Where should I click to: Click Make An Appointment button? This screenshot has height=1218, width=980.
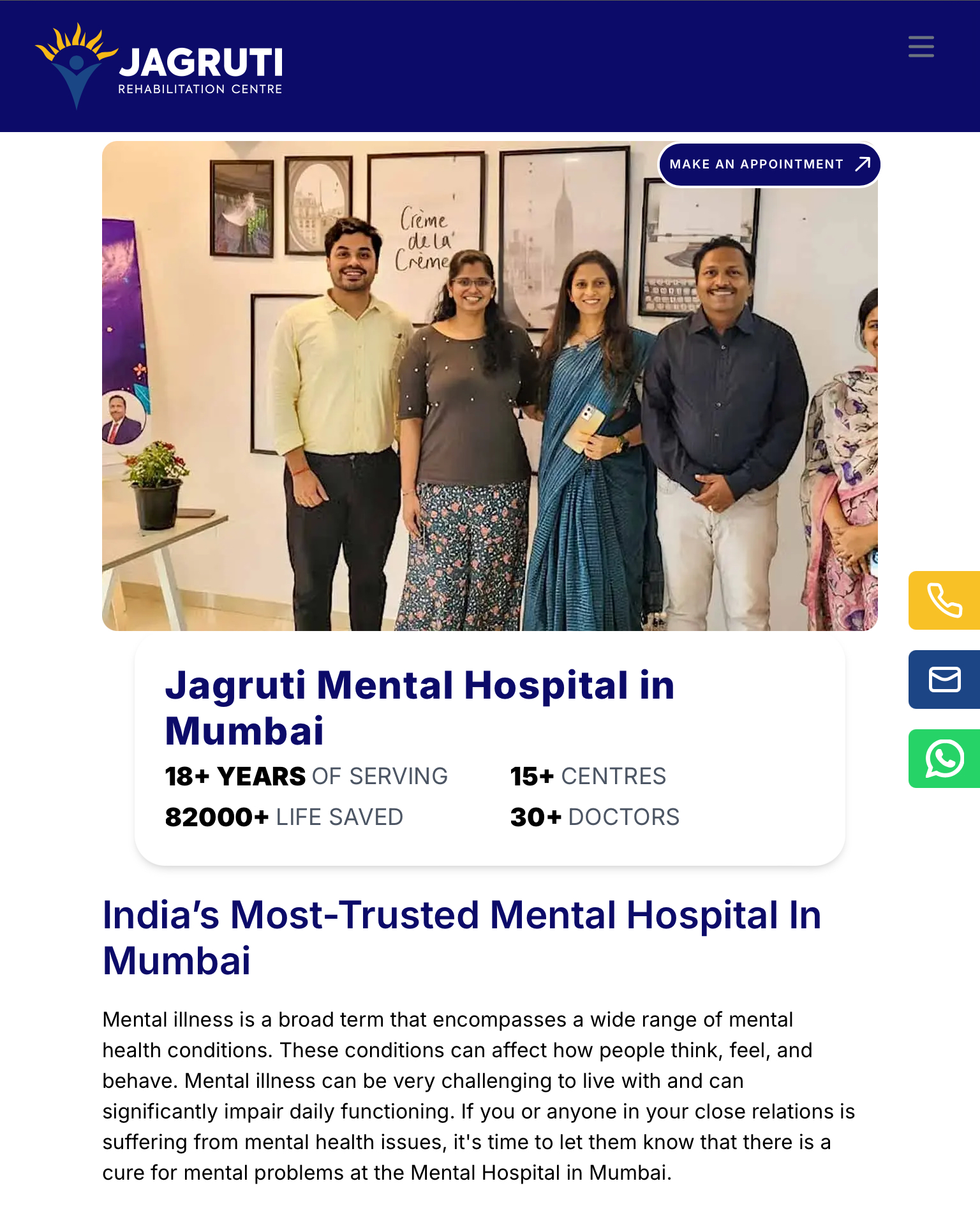[x=769, y=165]
